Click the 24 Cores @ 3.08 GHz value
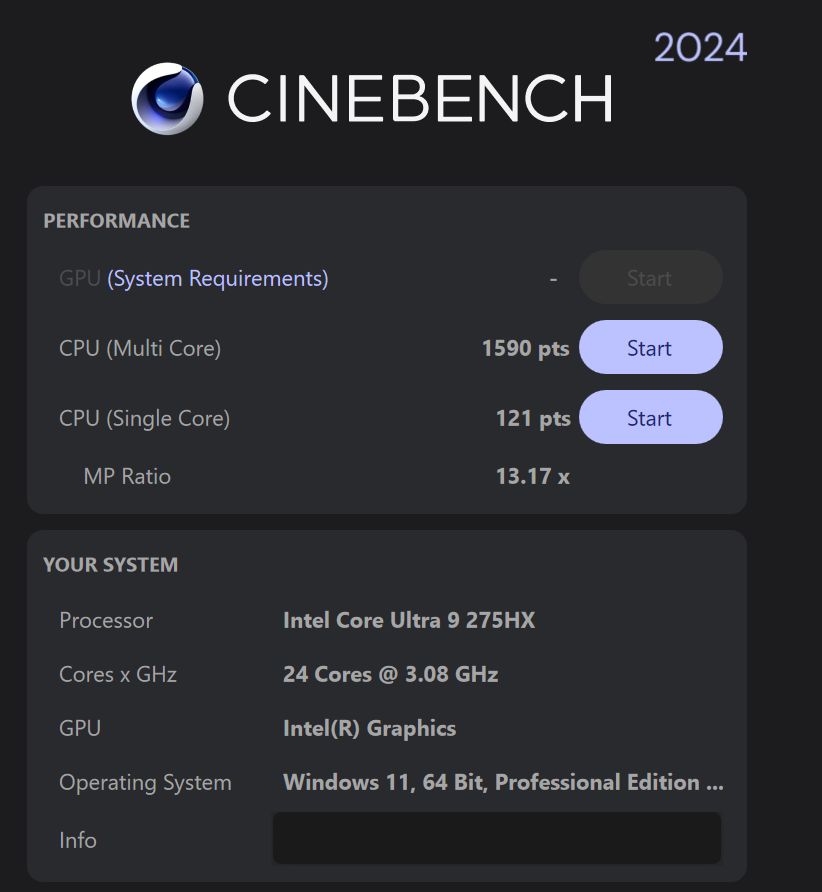 (390, 674)
